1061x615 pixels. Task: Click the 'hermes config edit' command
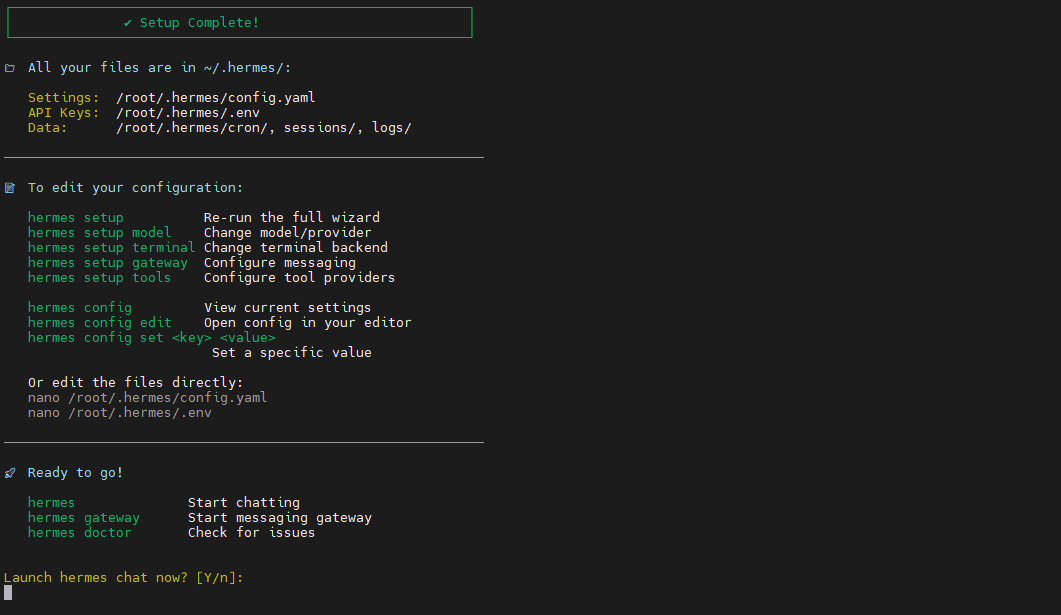click(99, 323)
